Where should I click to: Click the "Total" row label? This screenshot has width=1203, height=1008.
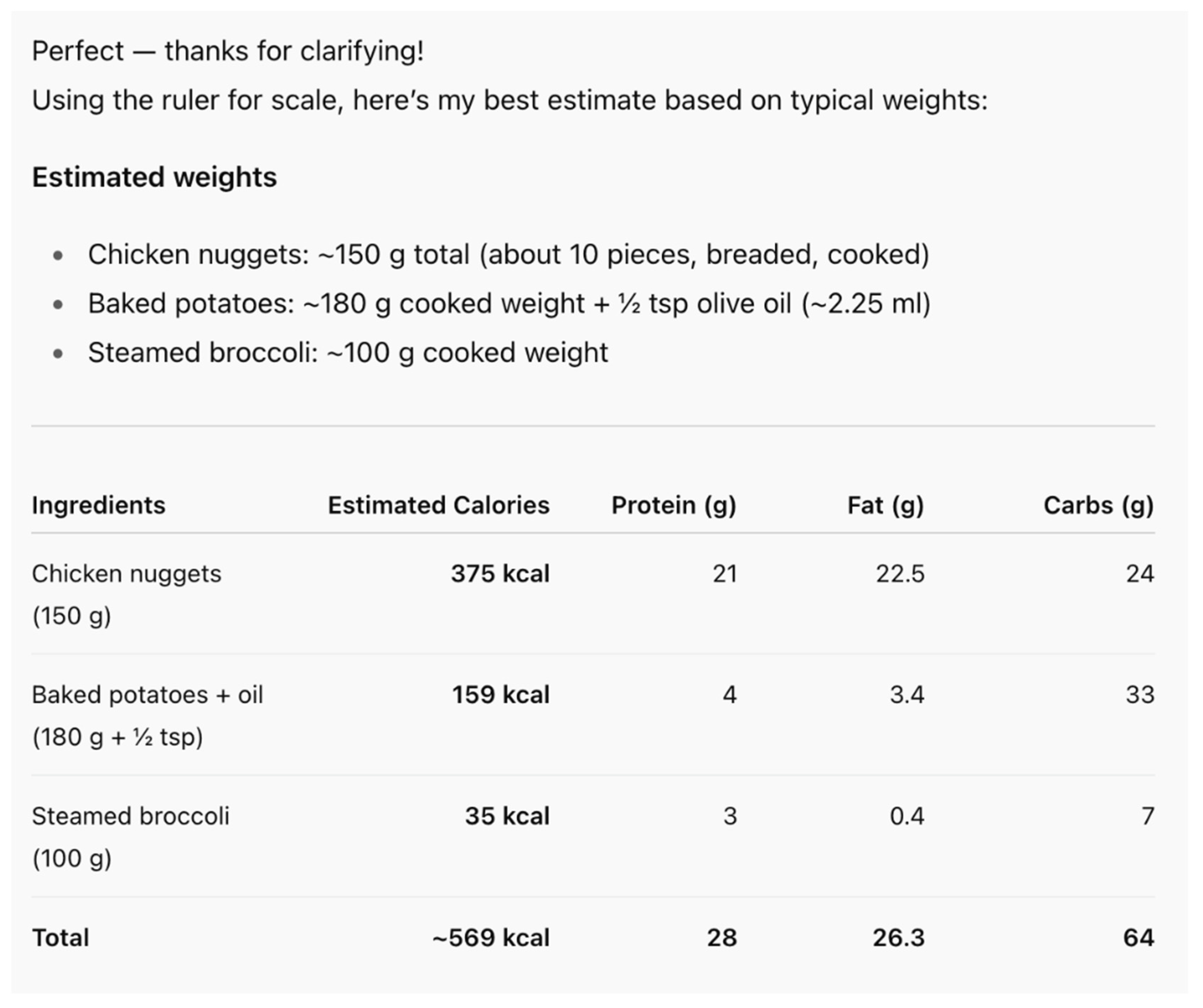[x=60, y=938]
